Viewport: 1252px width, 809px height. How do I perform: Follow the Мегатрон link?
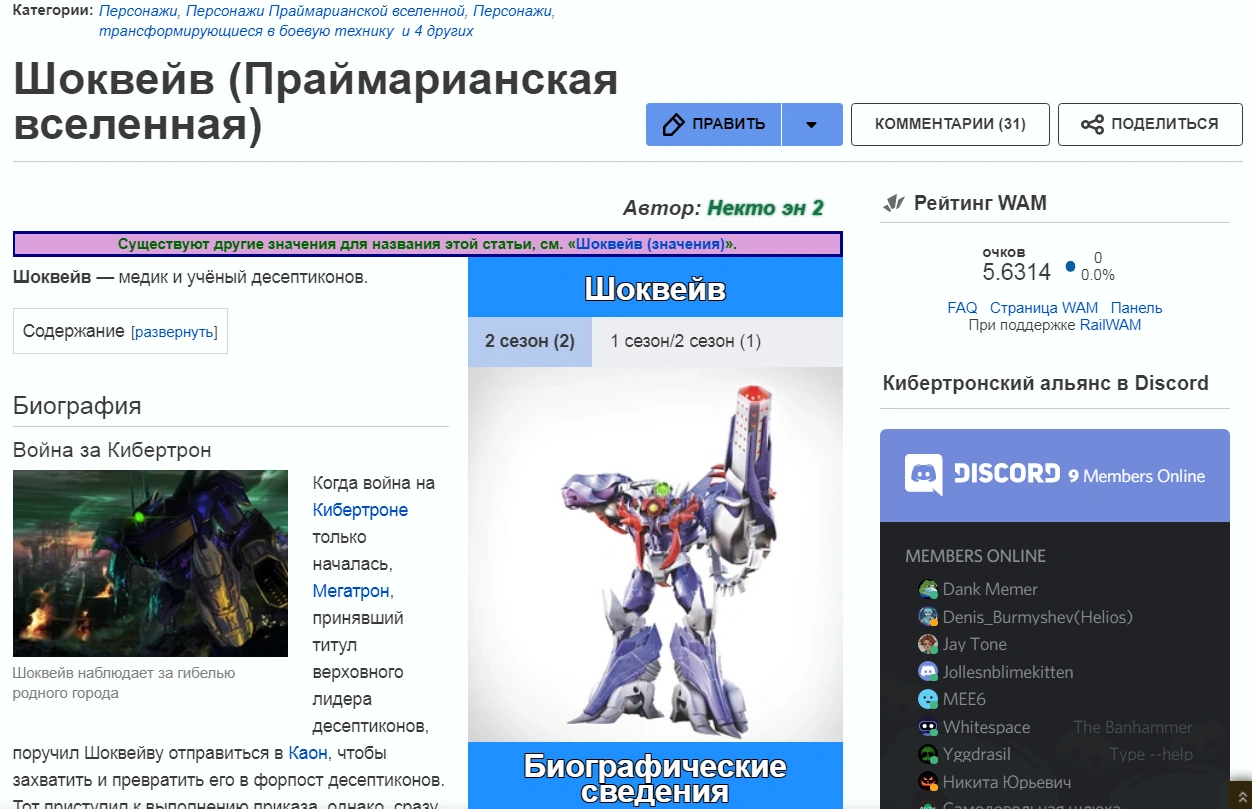click(x=351, y=591)
